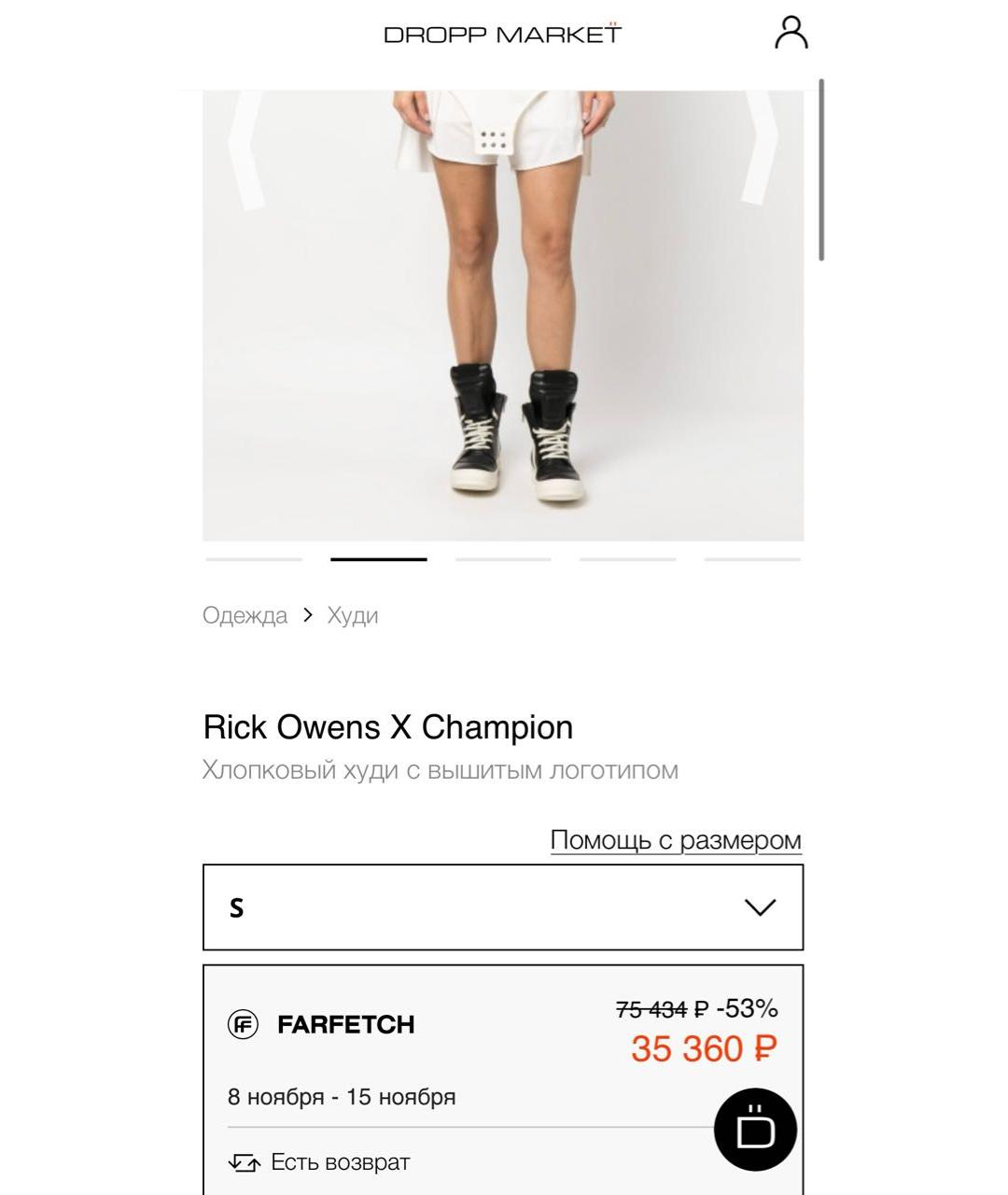Open the Худи breadcrumb category

click(x=353, y=615)
